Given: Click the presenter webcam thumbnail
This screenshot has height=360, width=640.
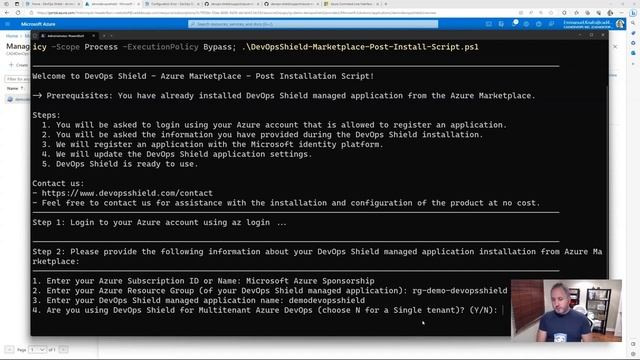Looking at the screenshot, I should pyautogui.click(x=567, y=311).
